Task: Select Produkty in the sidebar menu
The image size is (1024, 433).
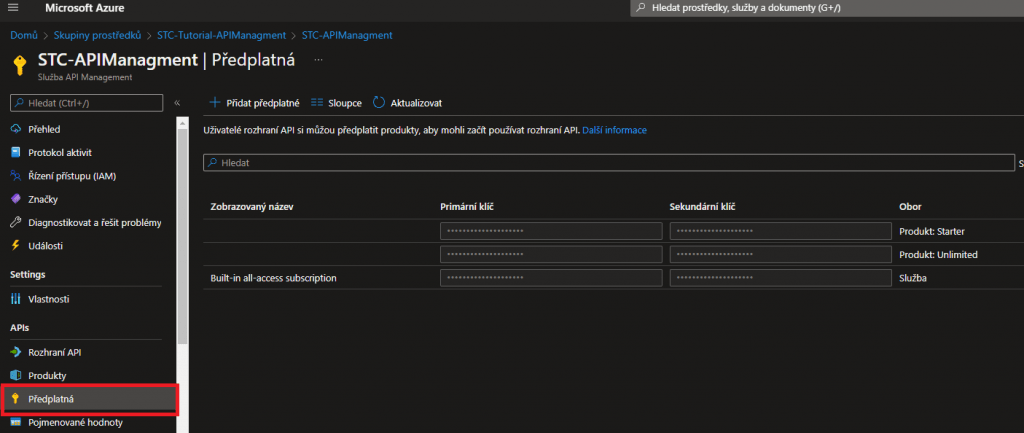Action: tap(47, 375)
